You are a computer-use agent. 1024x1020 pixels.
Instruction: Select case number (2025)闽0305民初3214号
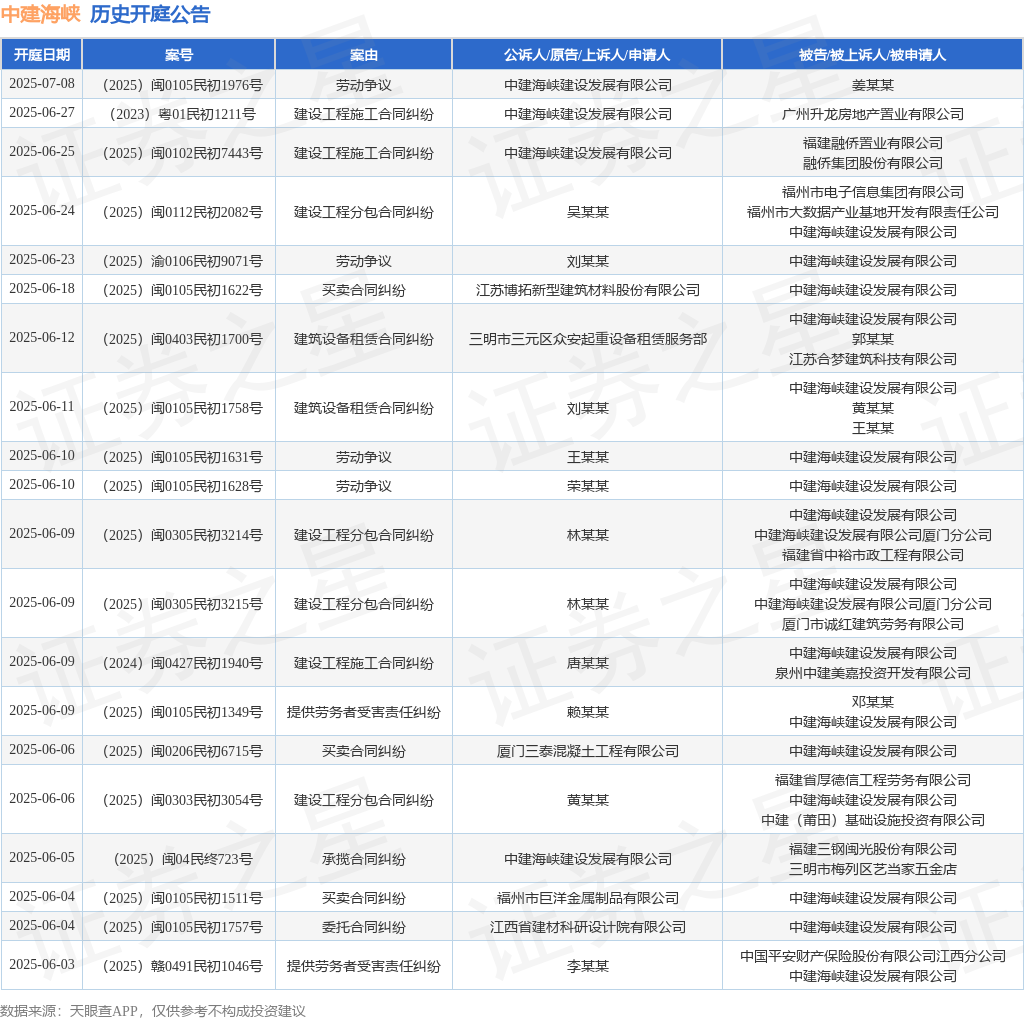tap(182, 535)
